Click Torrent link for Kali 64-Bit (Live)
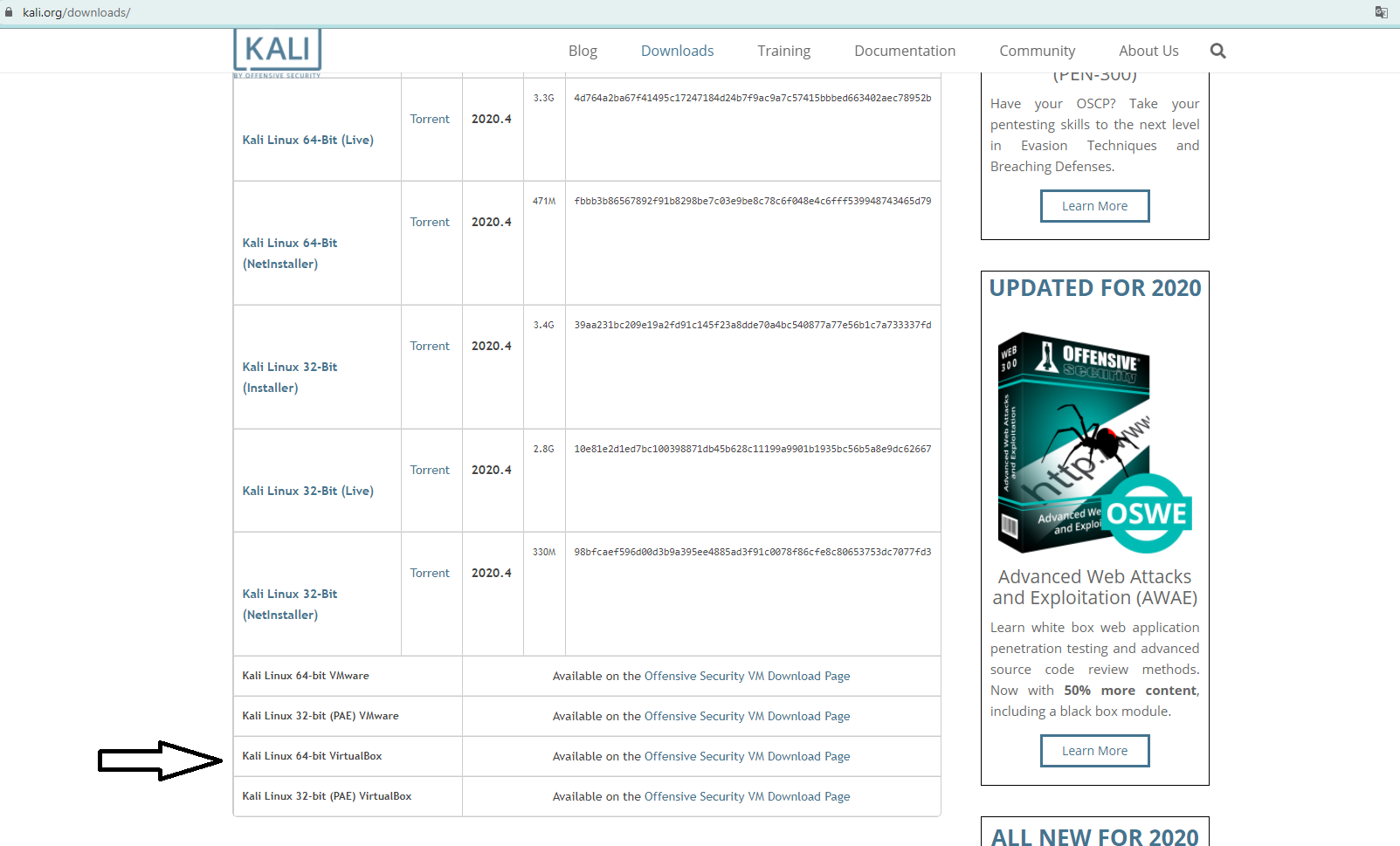Image resolution: width=1400 pixels, height=846 pixels. tap(430, 119)
